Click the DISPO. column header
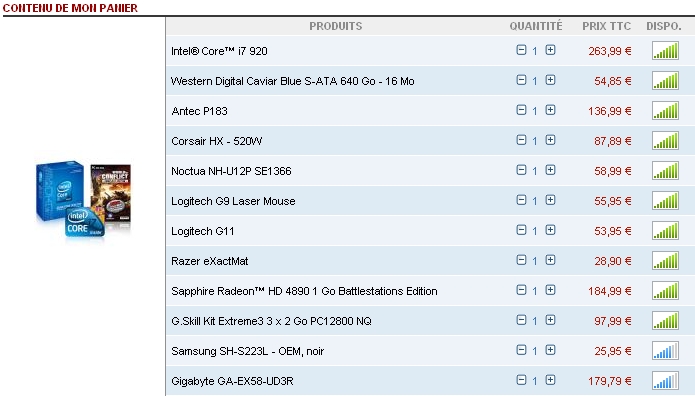 tap(664, 26)
